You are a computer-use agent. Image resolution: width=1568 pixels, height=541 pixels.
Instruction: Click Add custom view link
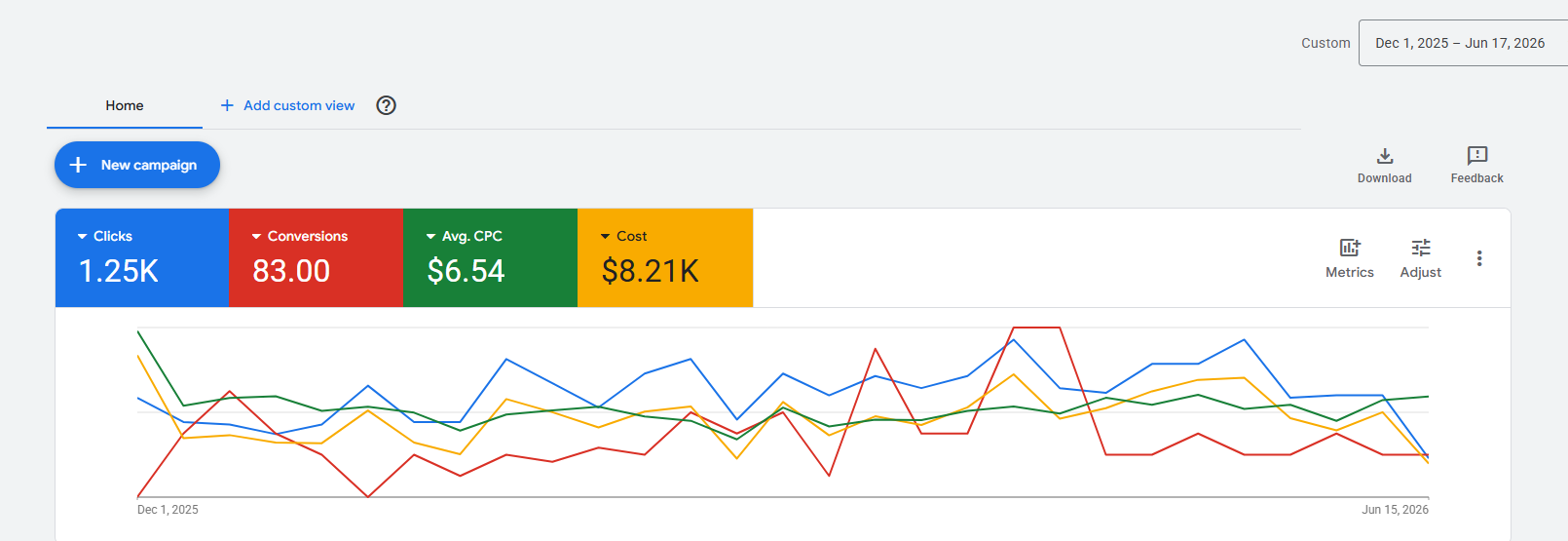(299, 105)
